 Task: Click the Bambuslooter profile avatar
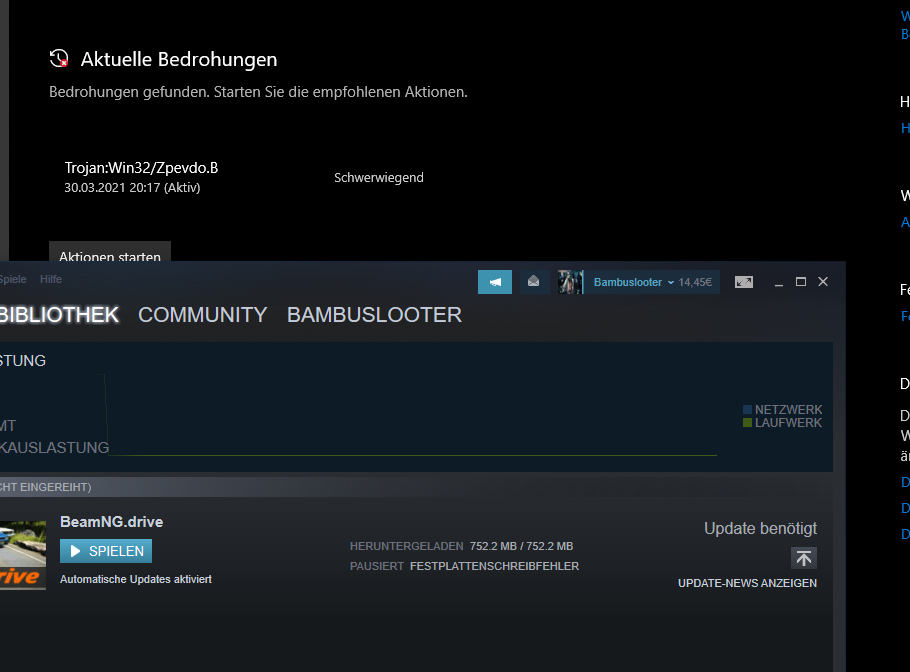coord(570,282)
